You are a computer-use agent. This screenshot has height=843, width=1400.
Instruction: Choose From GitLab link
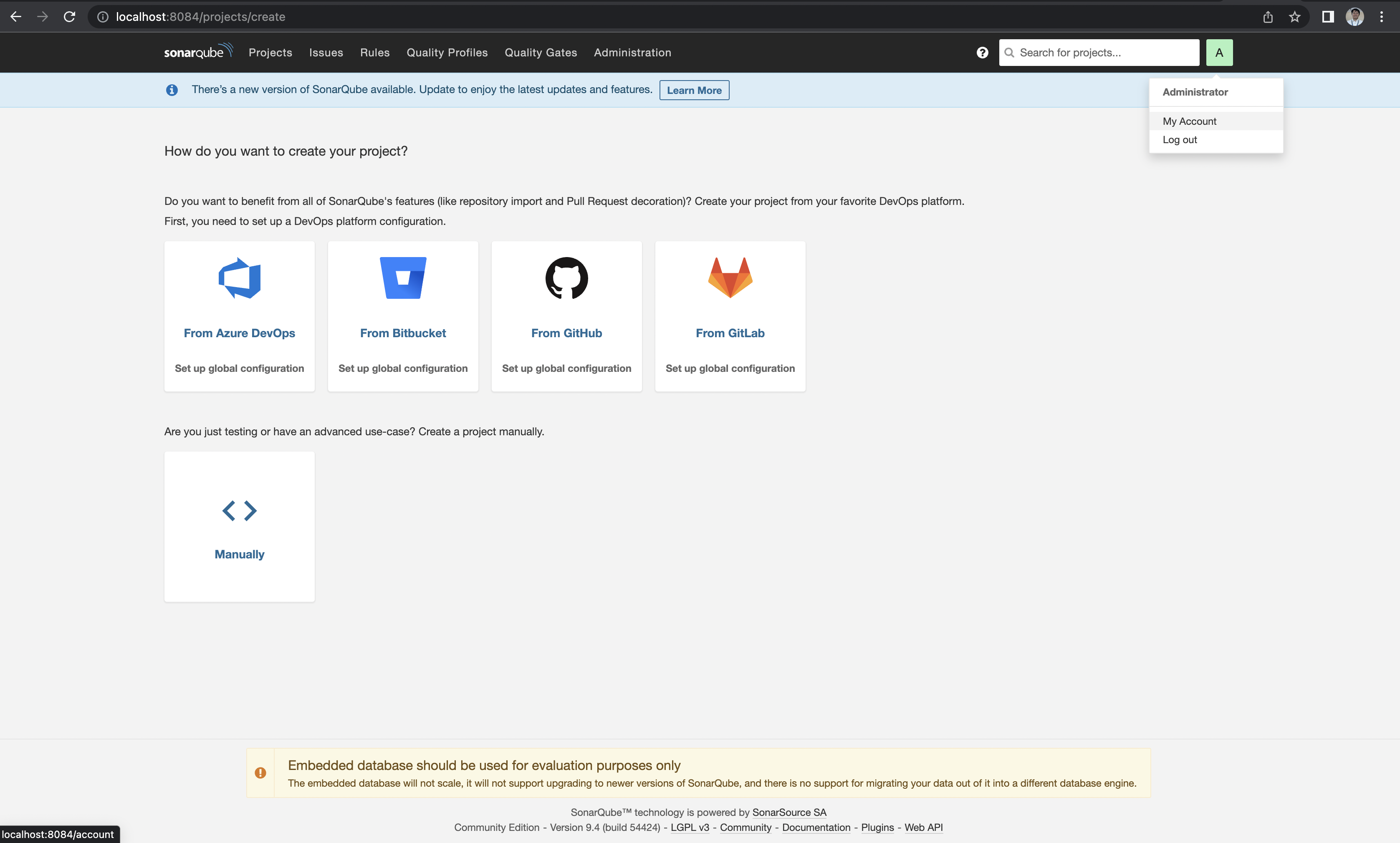point(730,333)
